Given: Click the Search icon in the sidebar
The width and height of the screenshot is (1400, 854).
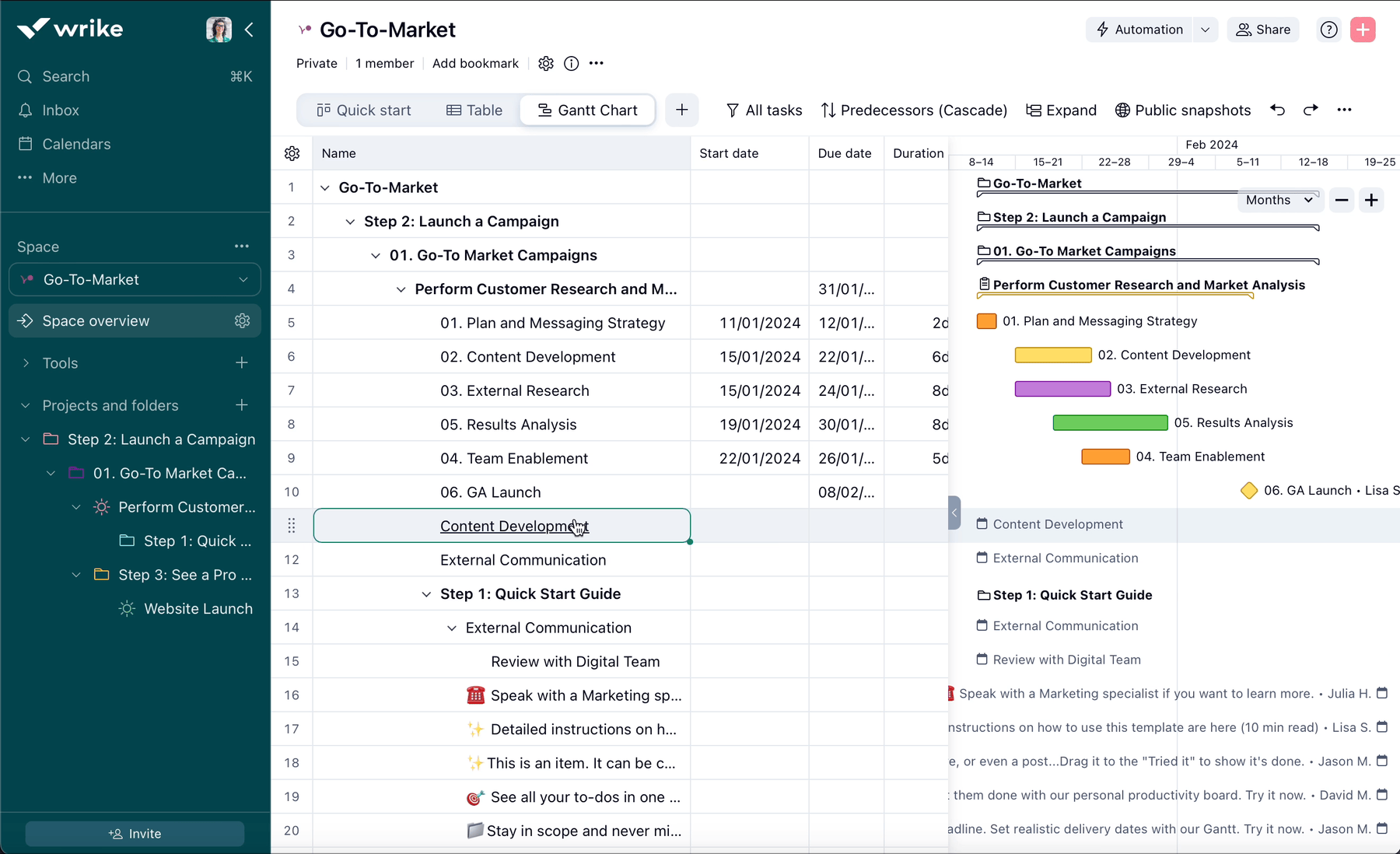Looking at the screenshot, I should (x=23, y=76).
